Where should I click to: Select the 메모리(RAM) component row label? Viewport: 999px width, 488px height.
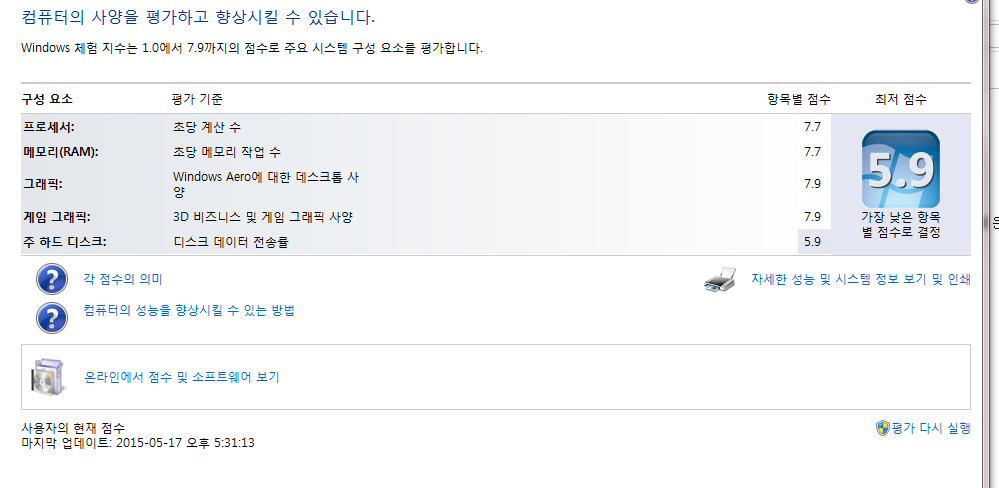tap(60, 152)
